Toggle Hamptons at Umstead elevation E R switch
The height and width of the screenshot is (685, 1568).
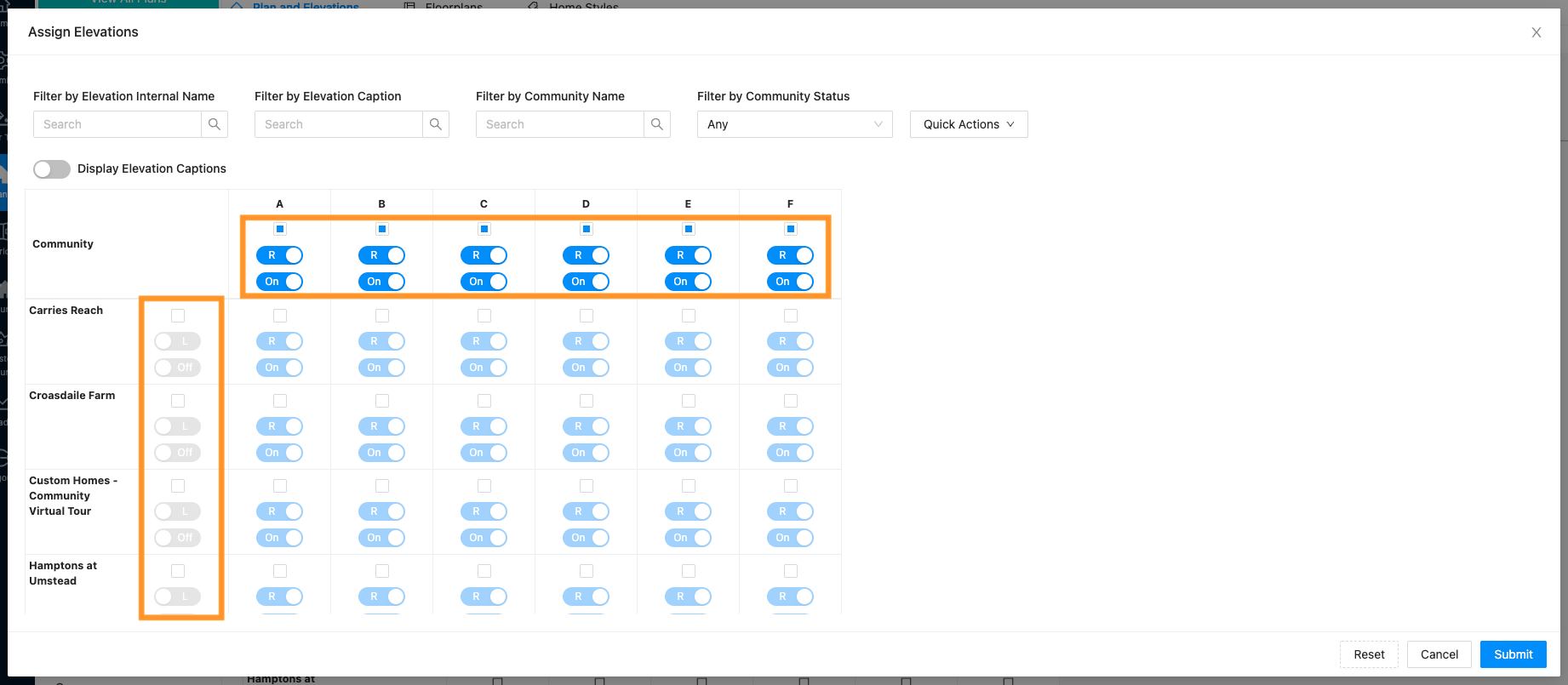click(x=688, y=597)
